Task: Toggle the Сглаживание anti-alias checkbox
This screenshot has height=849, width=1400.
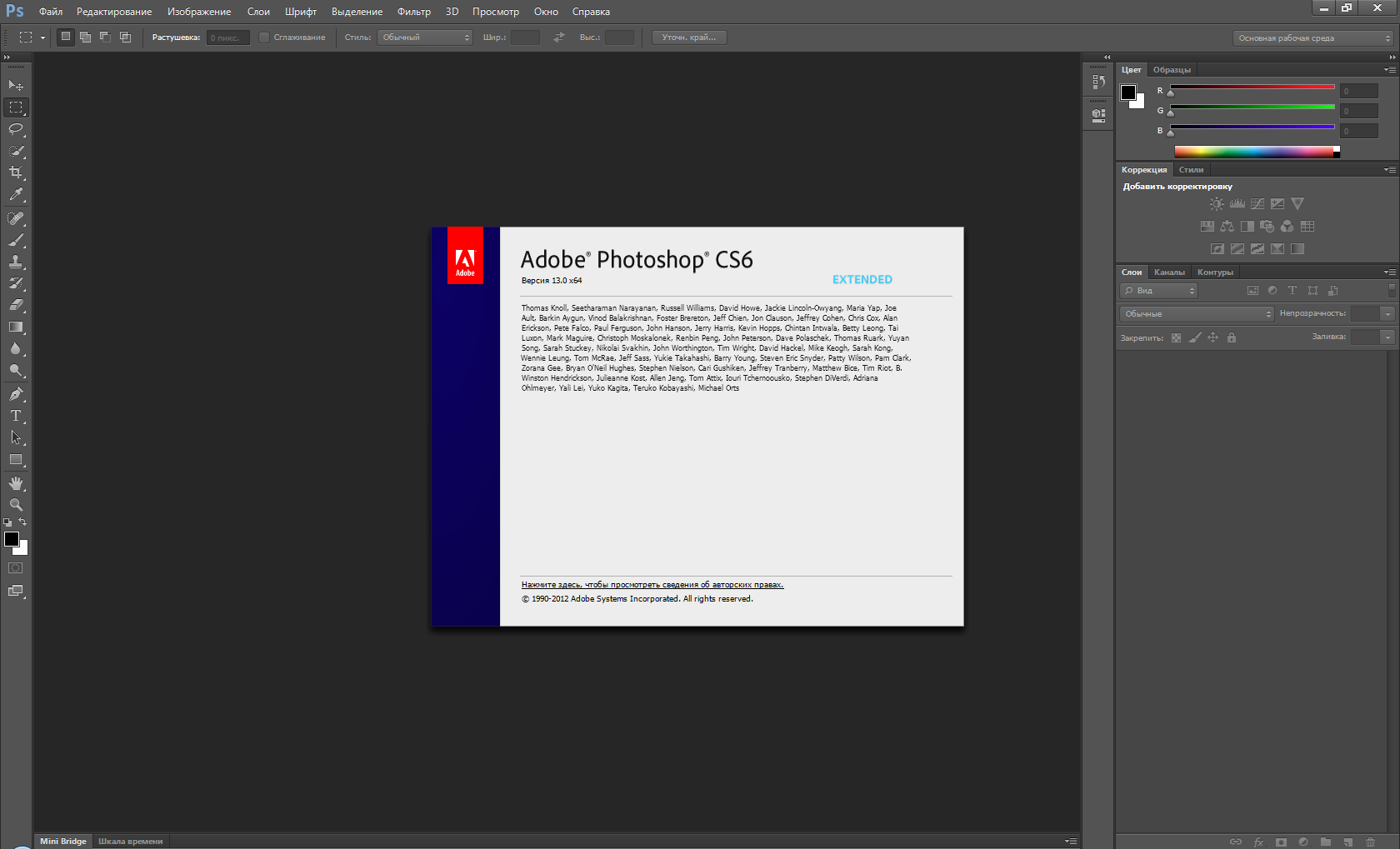Action: [x=264, y=37]
